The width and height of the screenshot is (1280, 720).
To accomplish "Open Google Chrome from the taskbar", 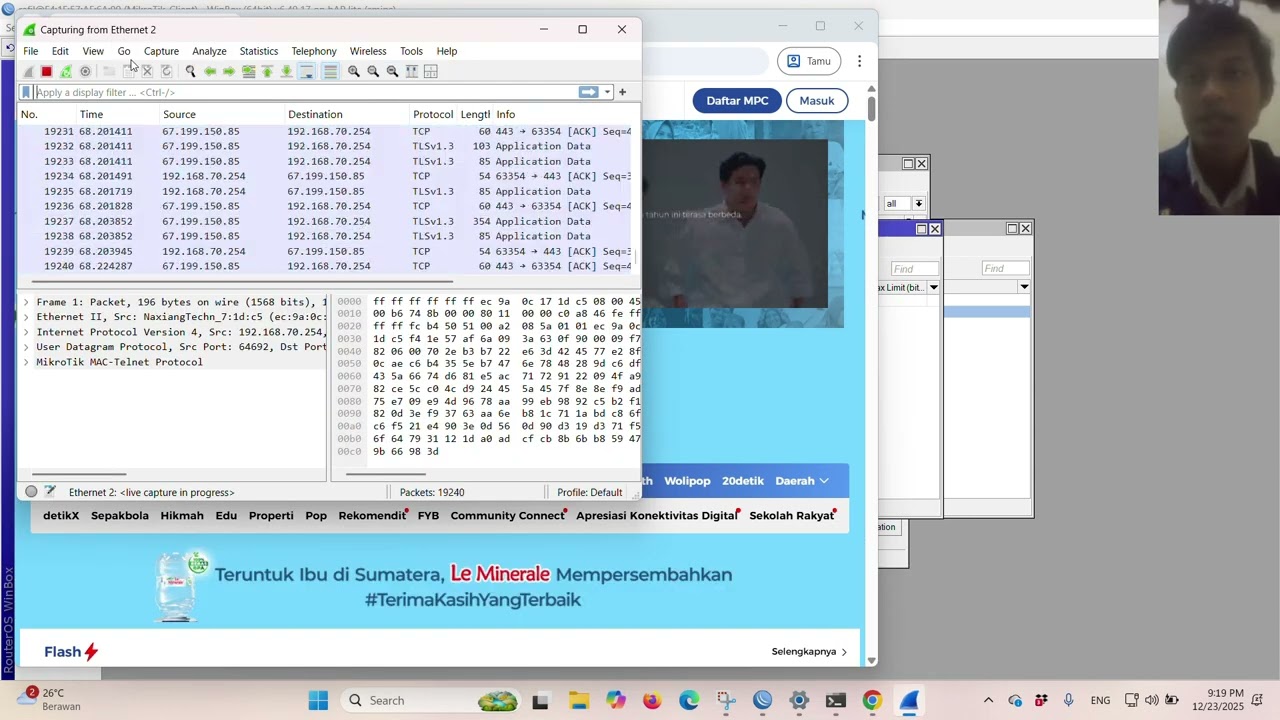I will [x=872, y=701].
